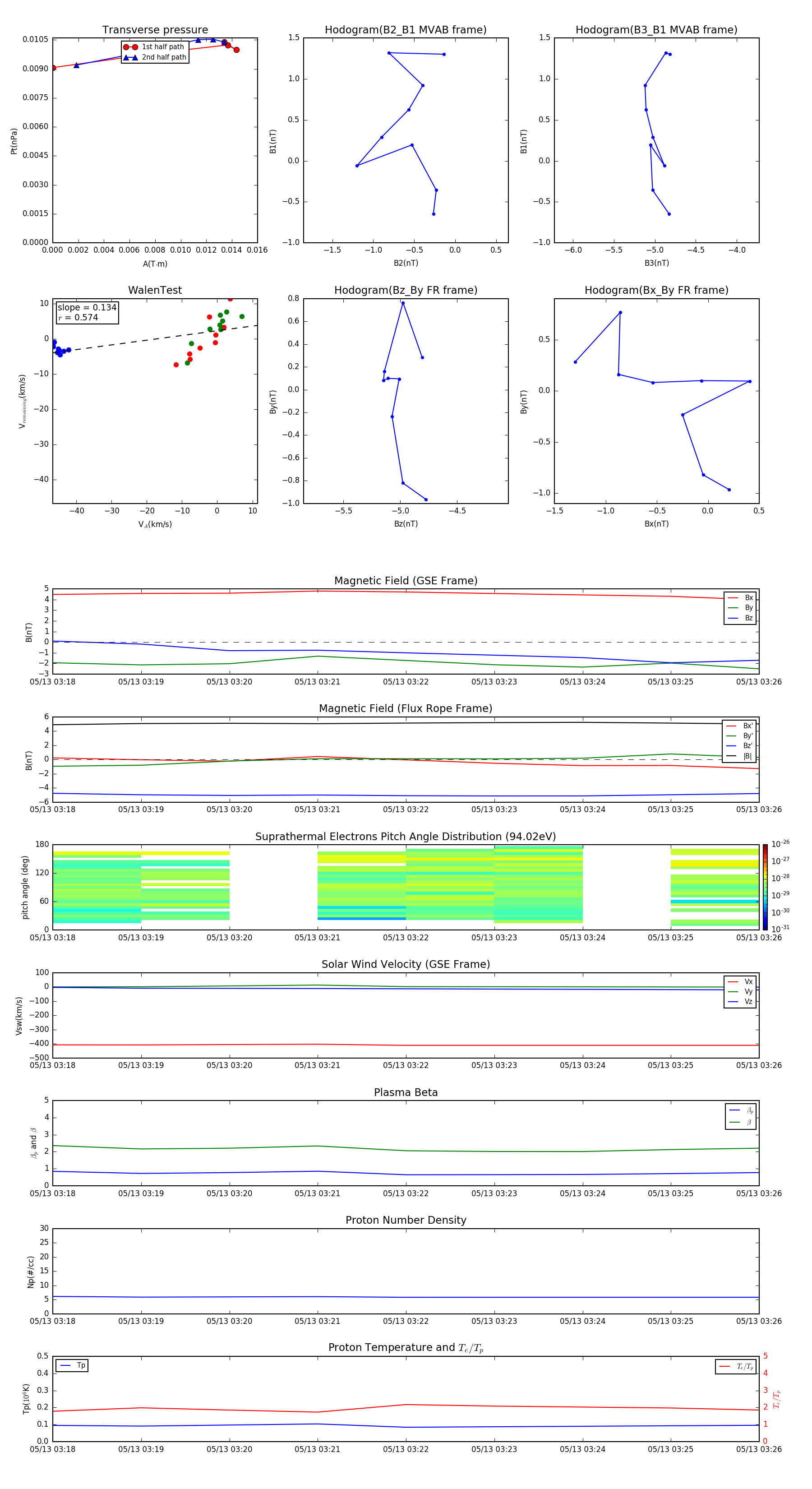Screen dimensions: 812x1489
Task: Click the Bx entry in GSE Frame legend
Action: click(x=740, y=598)
